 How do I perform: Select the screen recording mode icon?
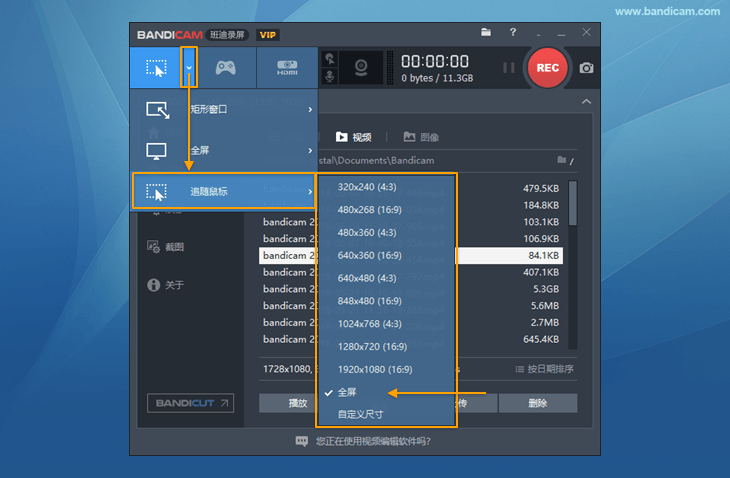point(156,67)
